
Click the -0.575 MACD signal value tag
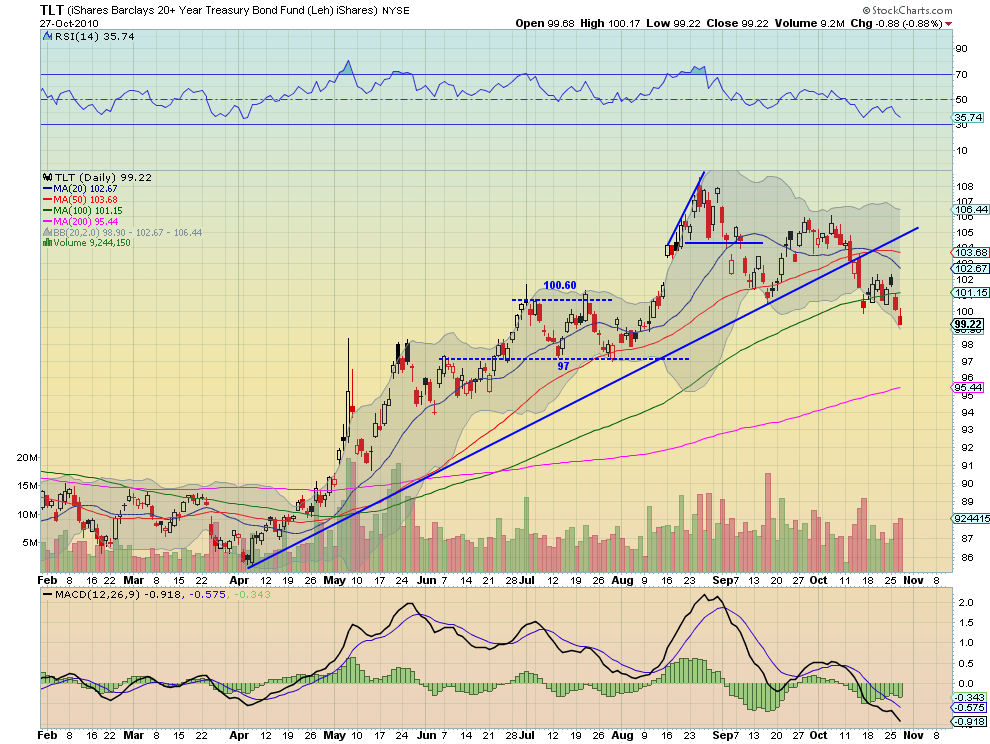click(969, 708)
